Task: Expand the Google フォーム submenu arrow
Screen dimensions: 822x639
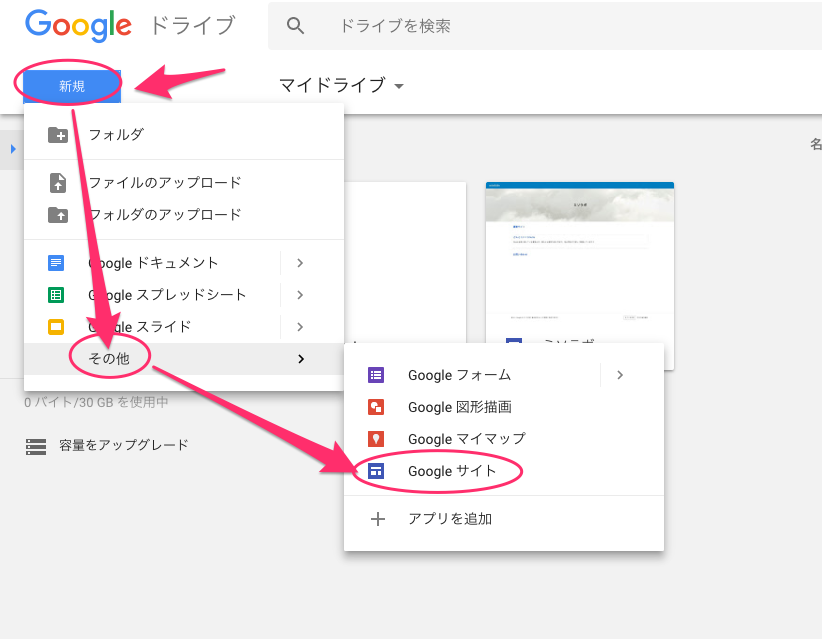Action: 620,375
